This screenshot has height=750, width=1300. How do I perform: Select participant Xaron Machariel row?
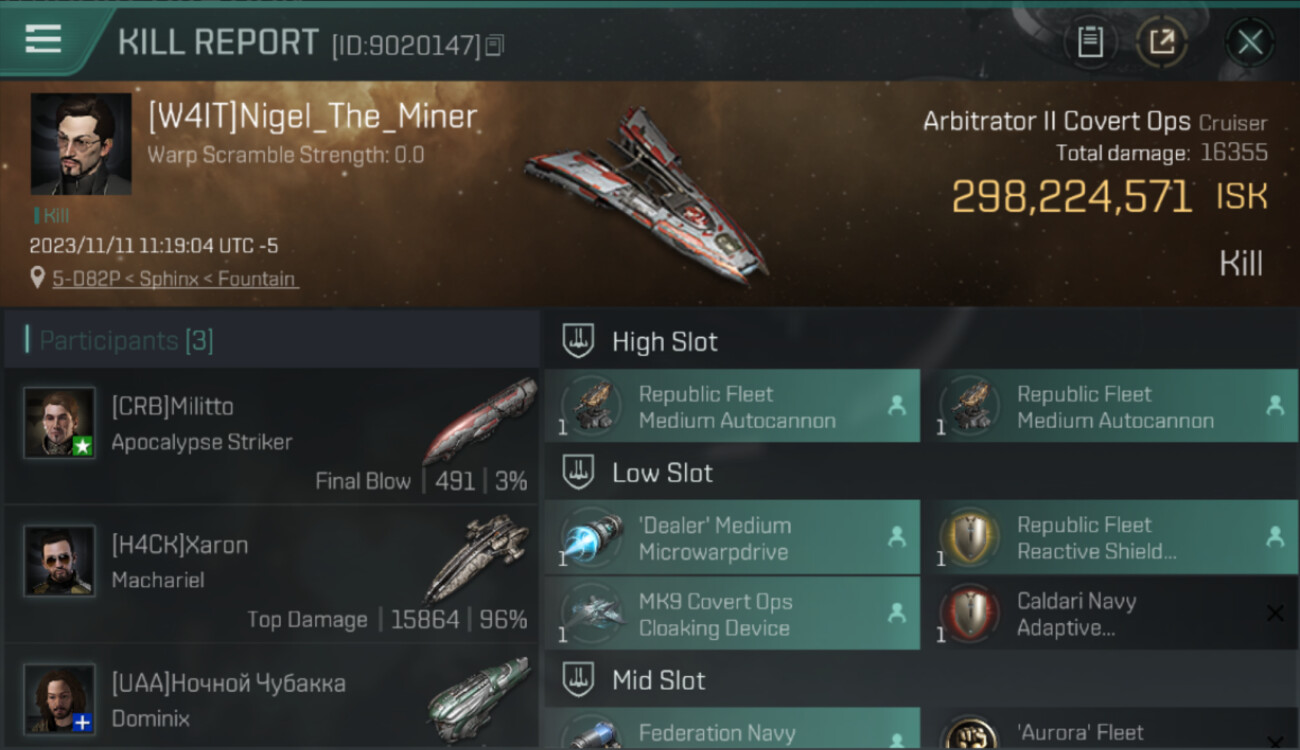point(272,574)
